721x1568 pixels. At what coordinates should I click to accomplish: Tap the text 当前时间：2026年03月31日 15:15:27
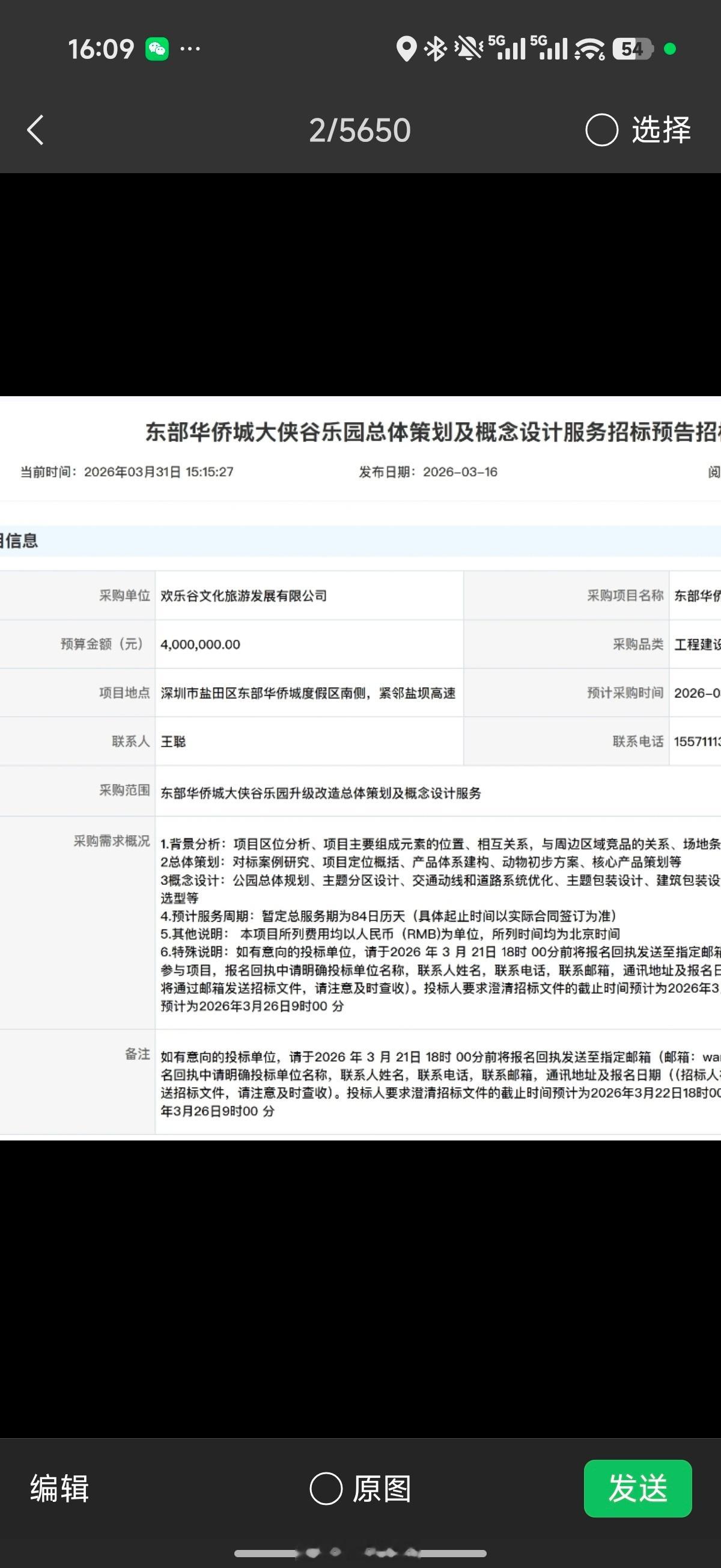(x=127, y=472)
